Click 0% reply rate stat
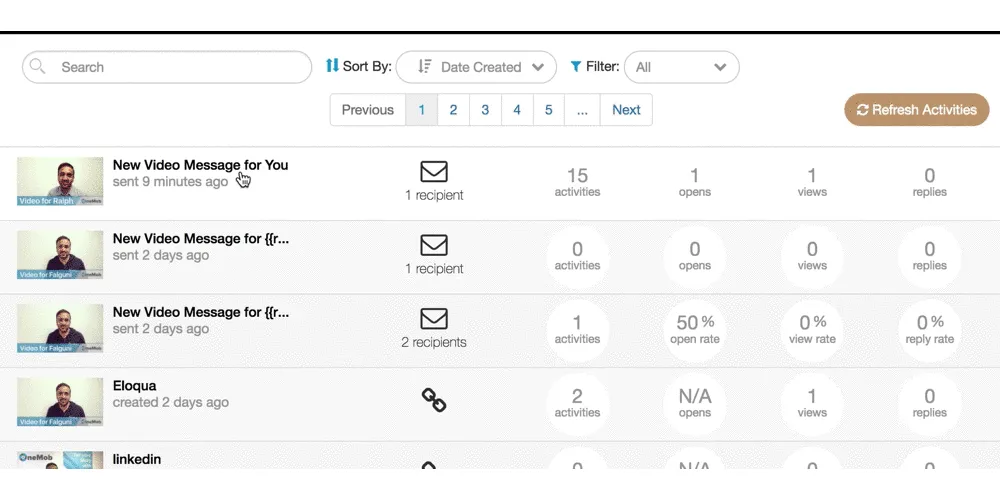Image resolution: width=1000 pixels, height=500 pixels. tap(929, 330)
